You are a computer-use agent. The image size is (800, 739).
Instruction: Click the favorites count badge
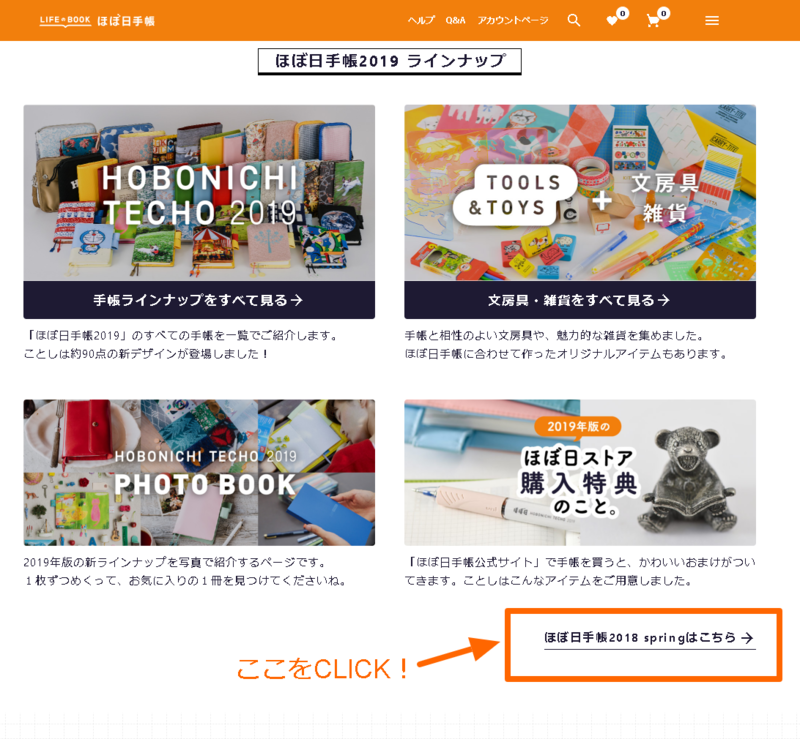(622, 13)
